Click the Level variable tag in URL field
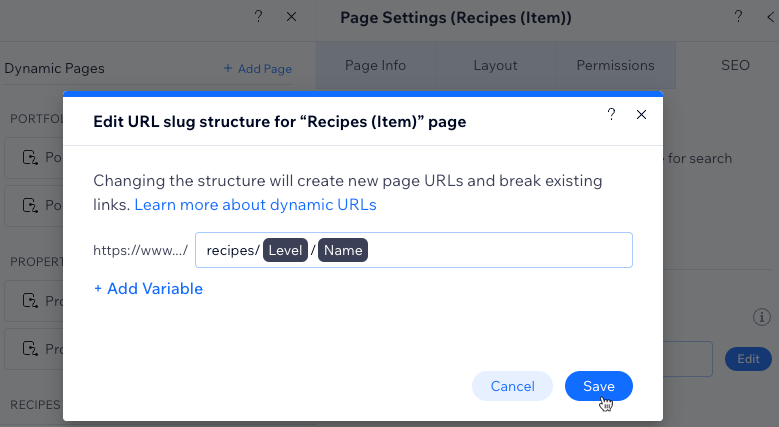The image size is (779, 427). [x=285, y=250]
